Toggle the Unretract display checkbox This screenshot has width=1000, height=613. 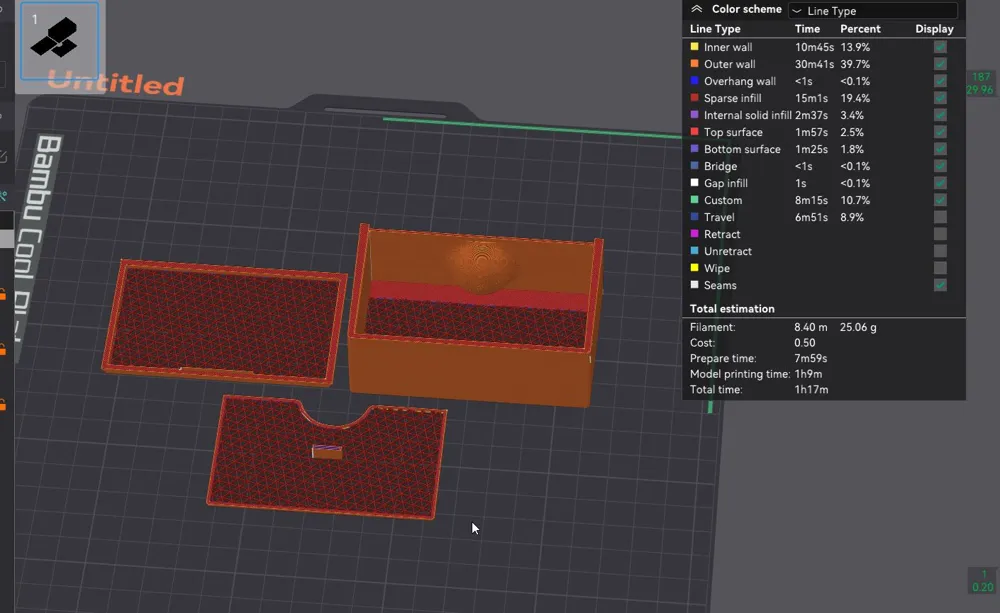point(940,251)
